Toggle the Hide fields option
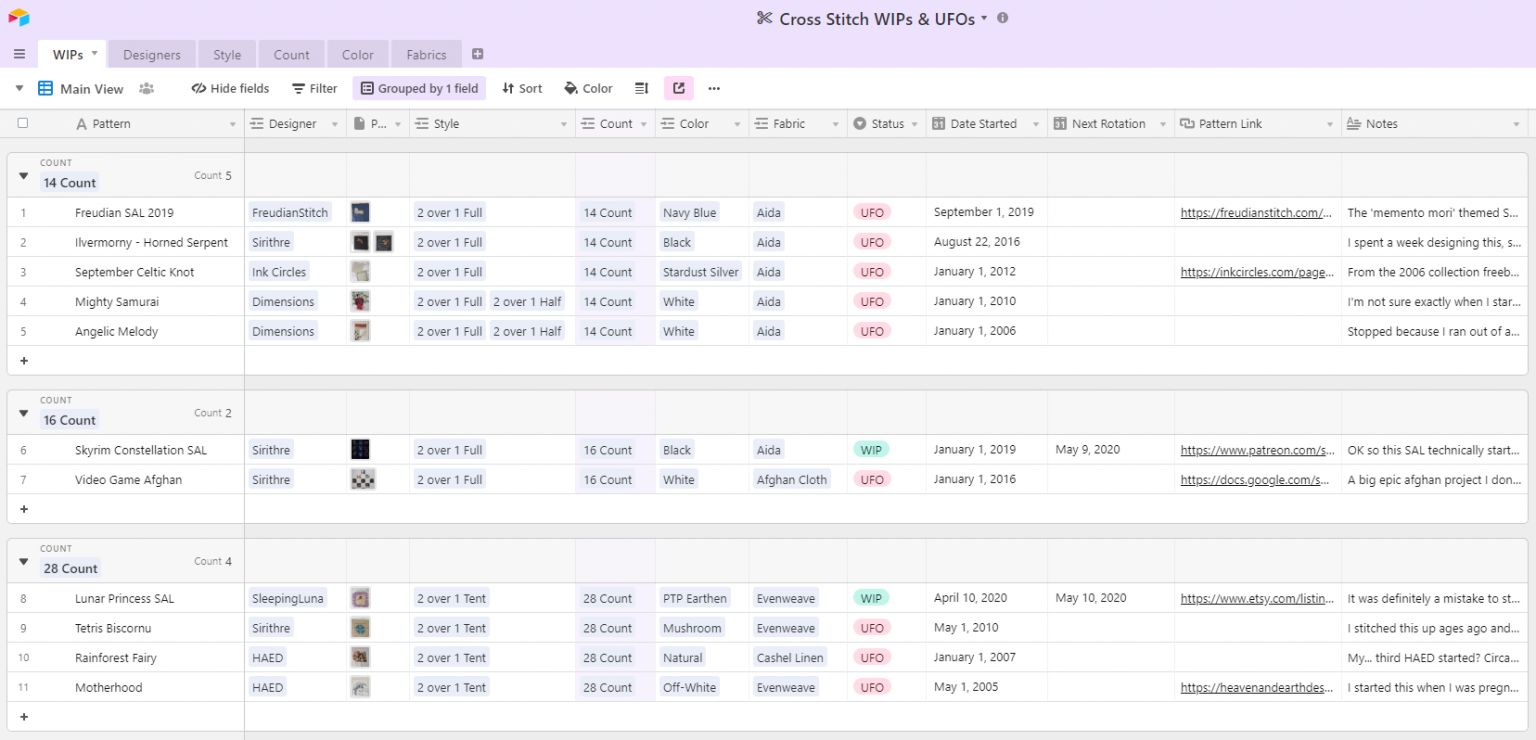Viewport: 1536px width, 740px height. (229, 88)
